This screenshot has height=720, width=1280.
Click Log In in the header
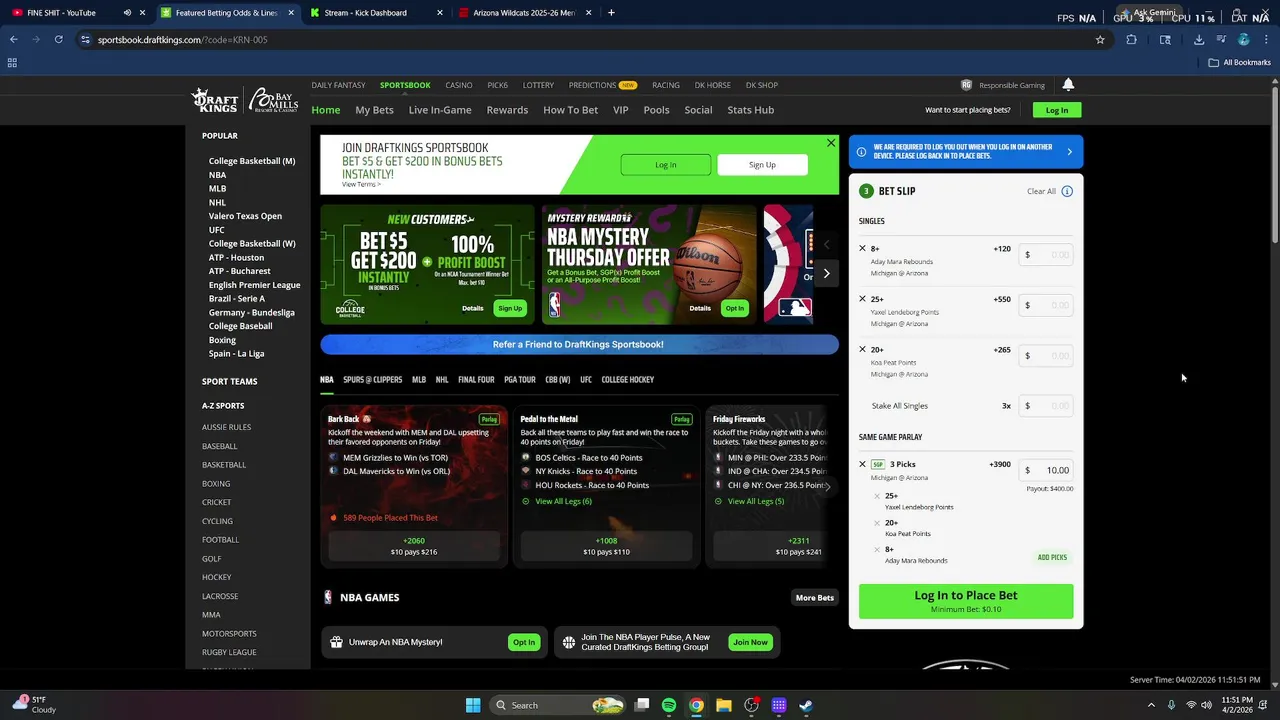point(1057,110)
